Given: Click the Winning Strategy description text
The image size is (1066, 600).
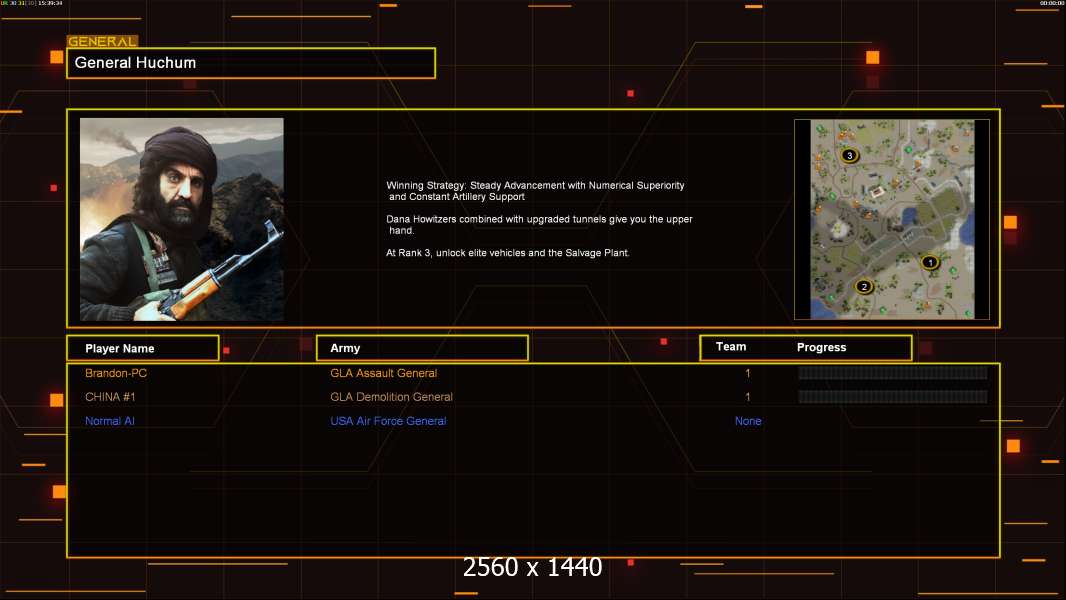Looking at the screenshot, I should point(535,191).
